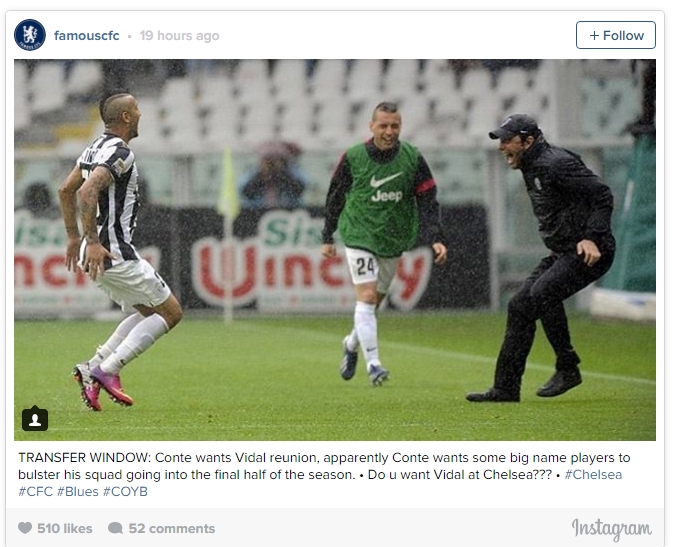
Task: Like the post with the heart icon
Action: point(25,528)
